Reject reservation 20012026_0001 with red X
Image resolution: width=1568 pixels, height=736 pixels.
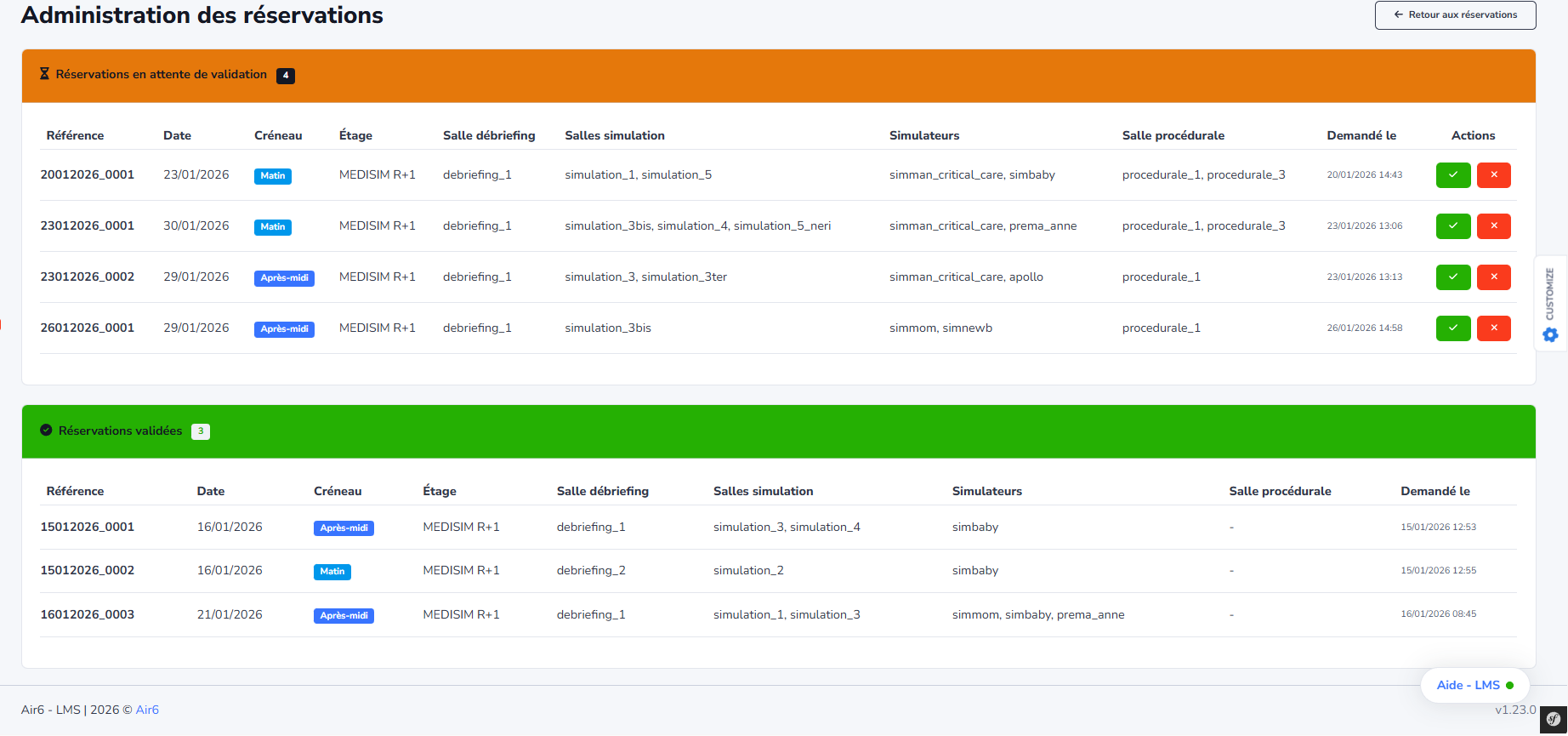point(1493,175)
